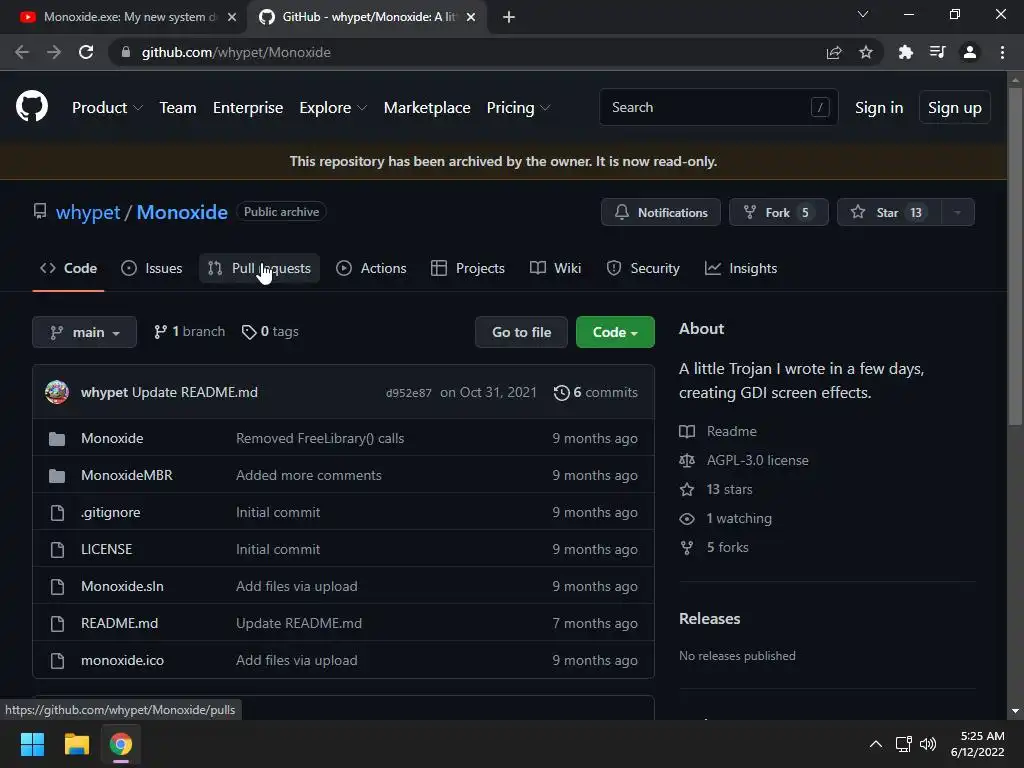
Task: Click network icon in system tray
Action: [x=904, y=744]
